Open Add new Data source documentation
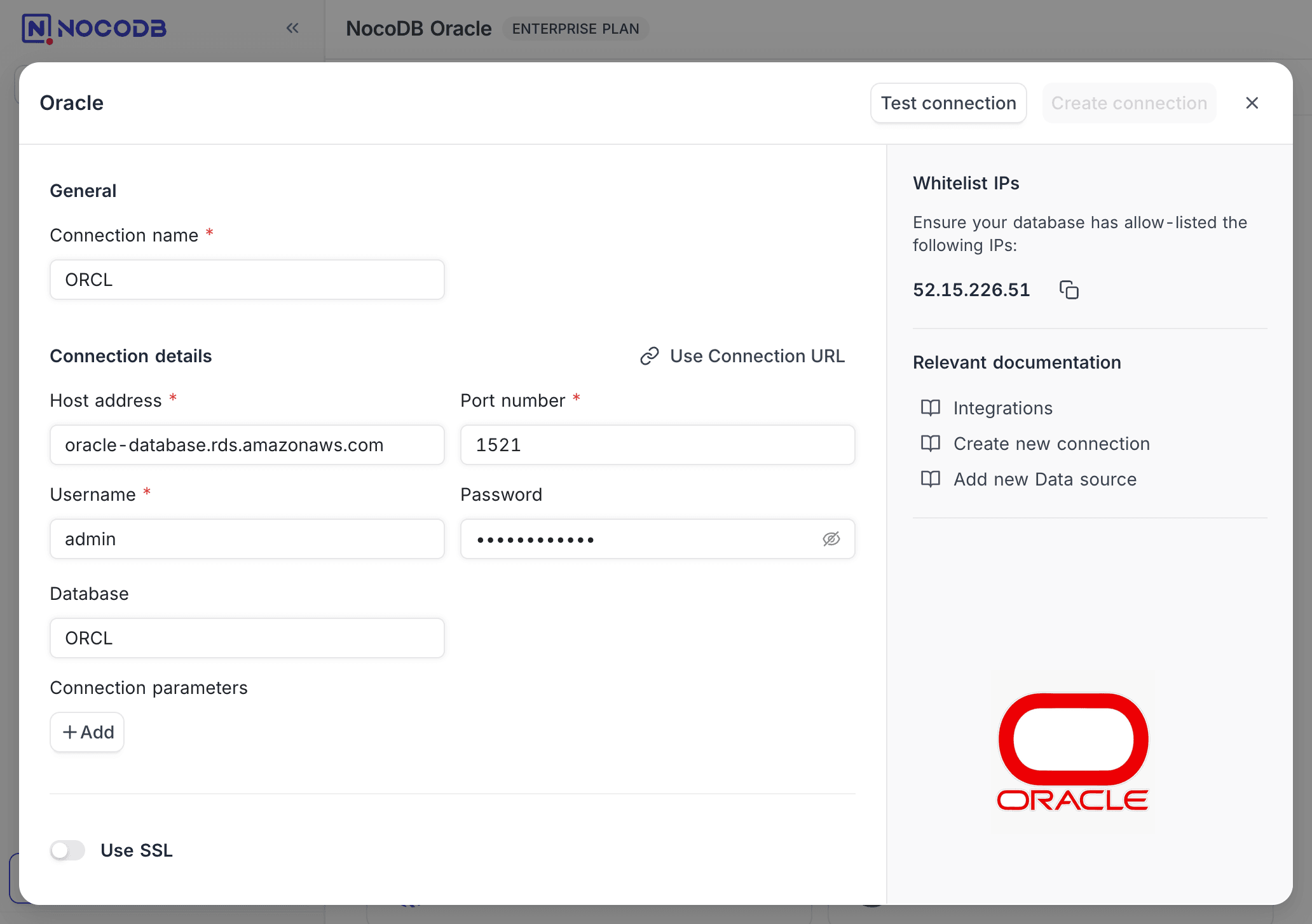The image size is (1312, 924). pos(1045,479)
